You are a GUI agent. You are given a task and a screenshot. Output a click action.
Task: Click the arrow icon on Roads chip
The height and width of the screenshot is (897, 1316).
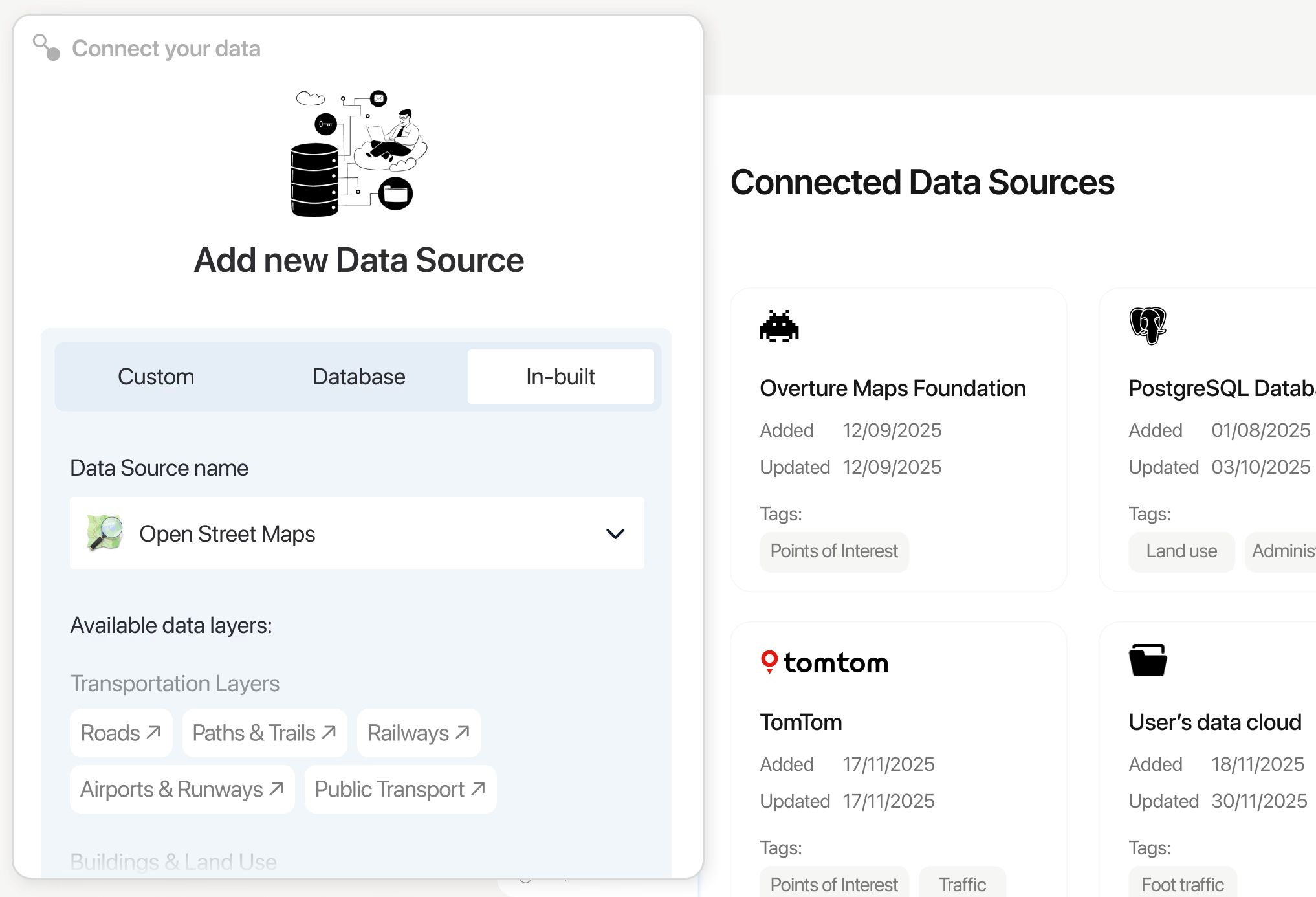(153, 733)
